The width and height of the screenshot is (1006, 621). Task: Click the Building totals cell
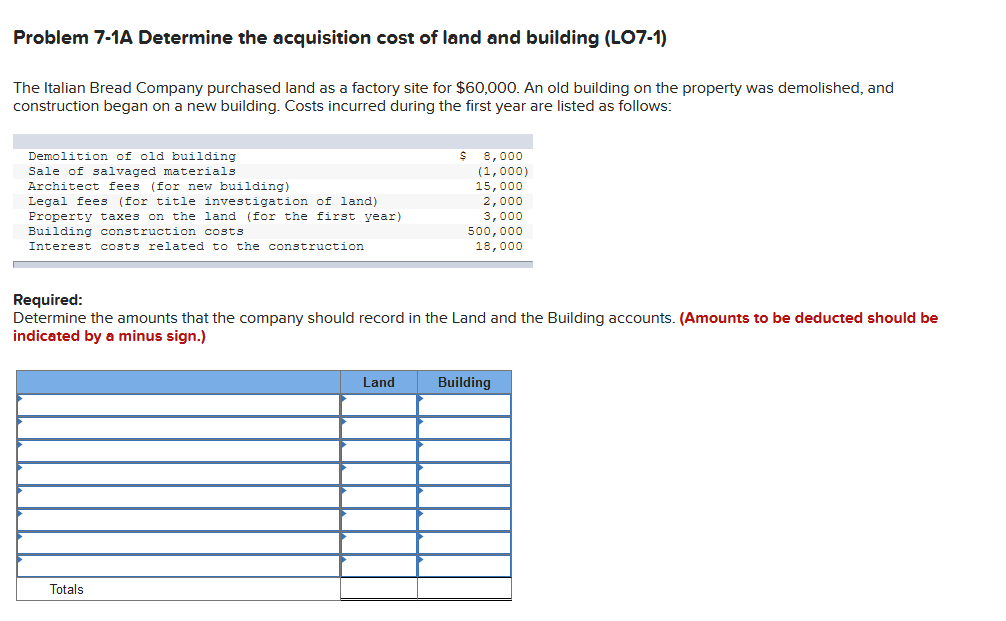(x=466, y=589)
